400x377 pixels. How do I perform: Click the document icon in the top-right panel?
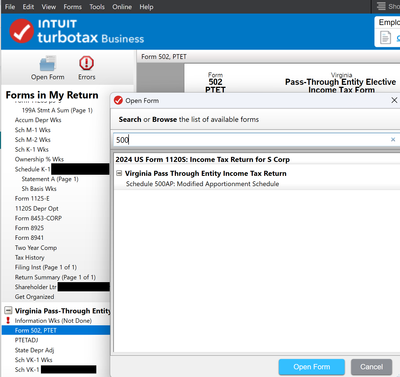pyautogui.click(x=385, y=37)
